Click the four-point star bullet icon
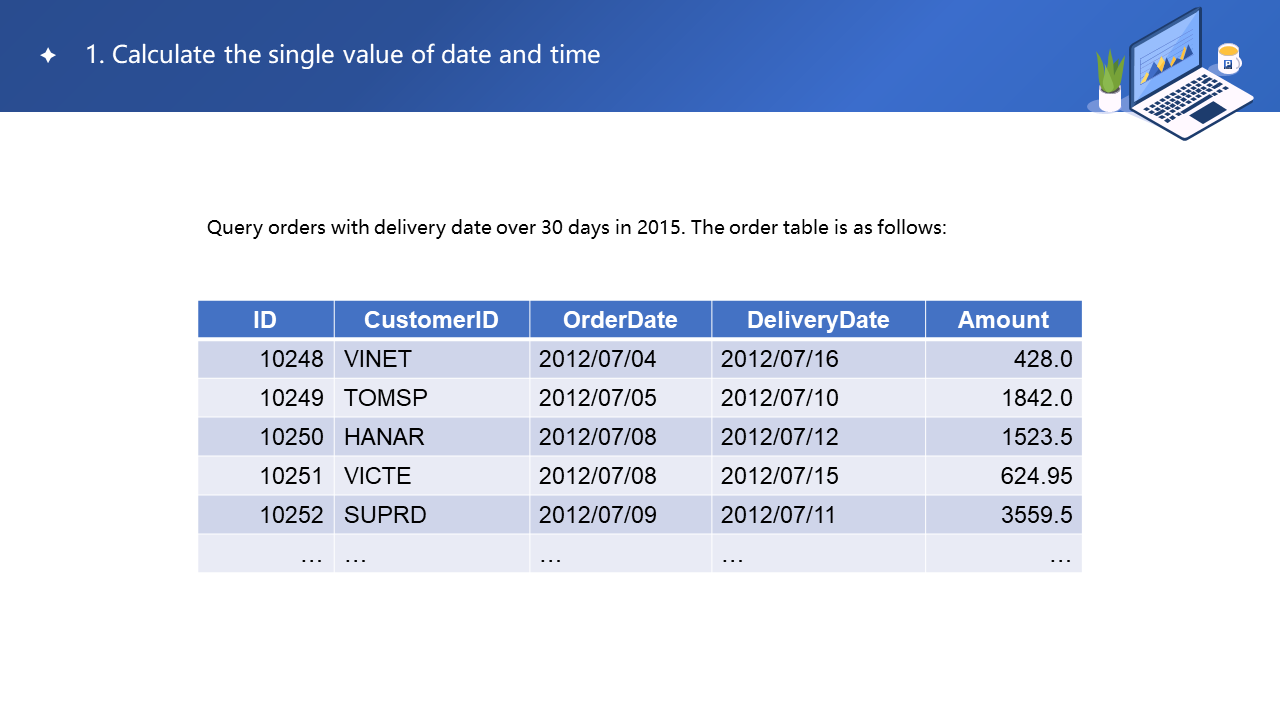 (x=48, y=55)
